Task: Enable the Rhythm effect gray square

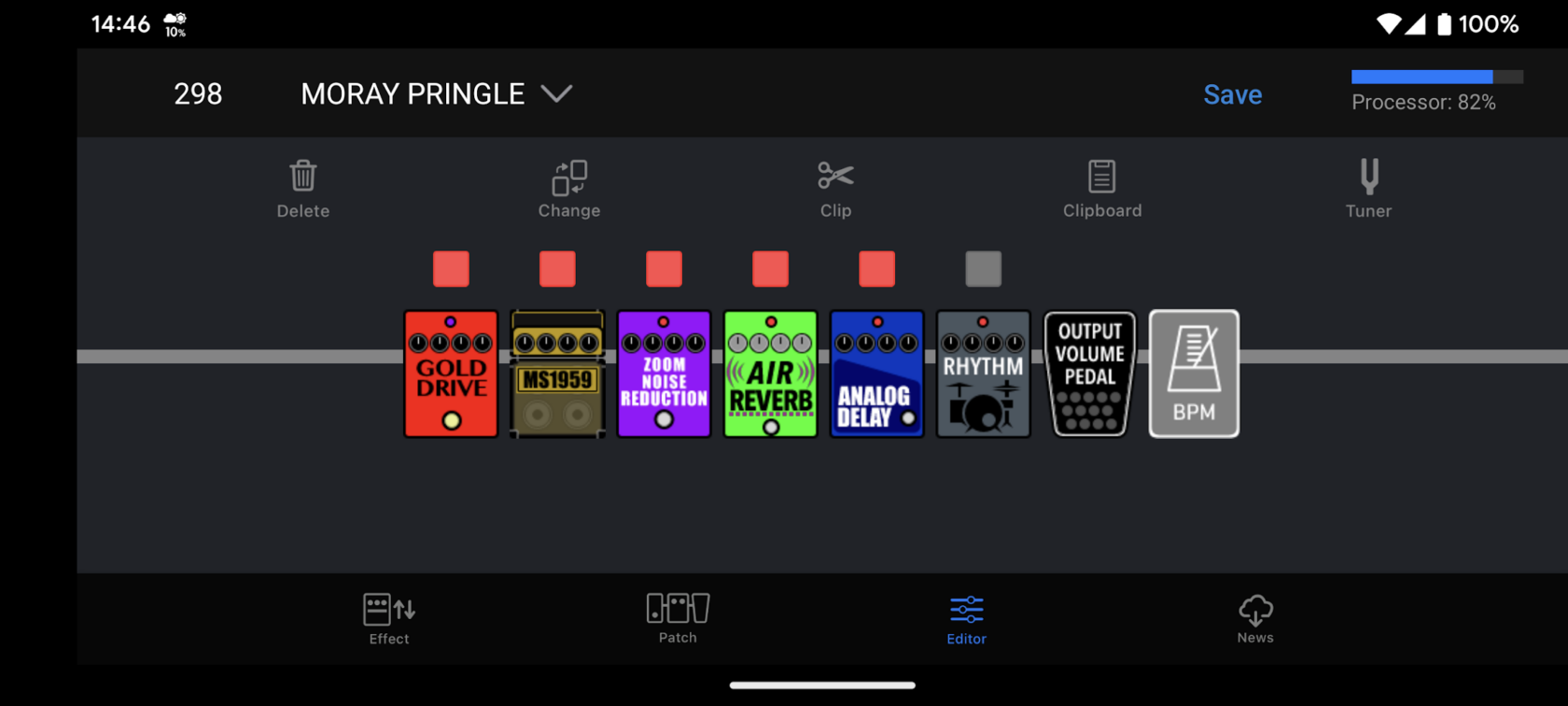Action: coord(983,269)
